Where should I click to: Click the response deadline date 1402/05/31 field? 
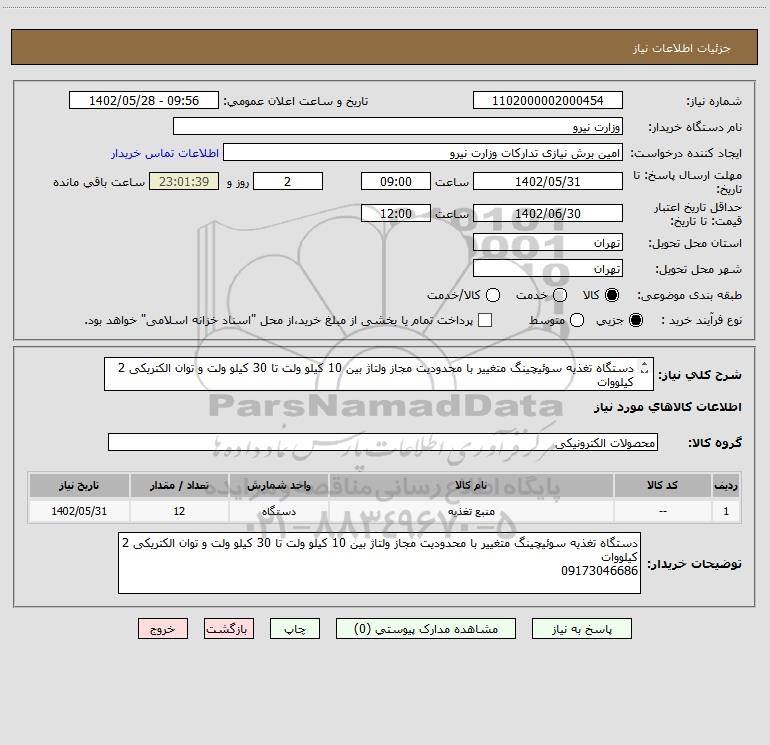[548, 181]
